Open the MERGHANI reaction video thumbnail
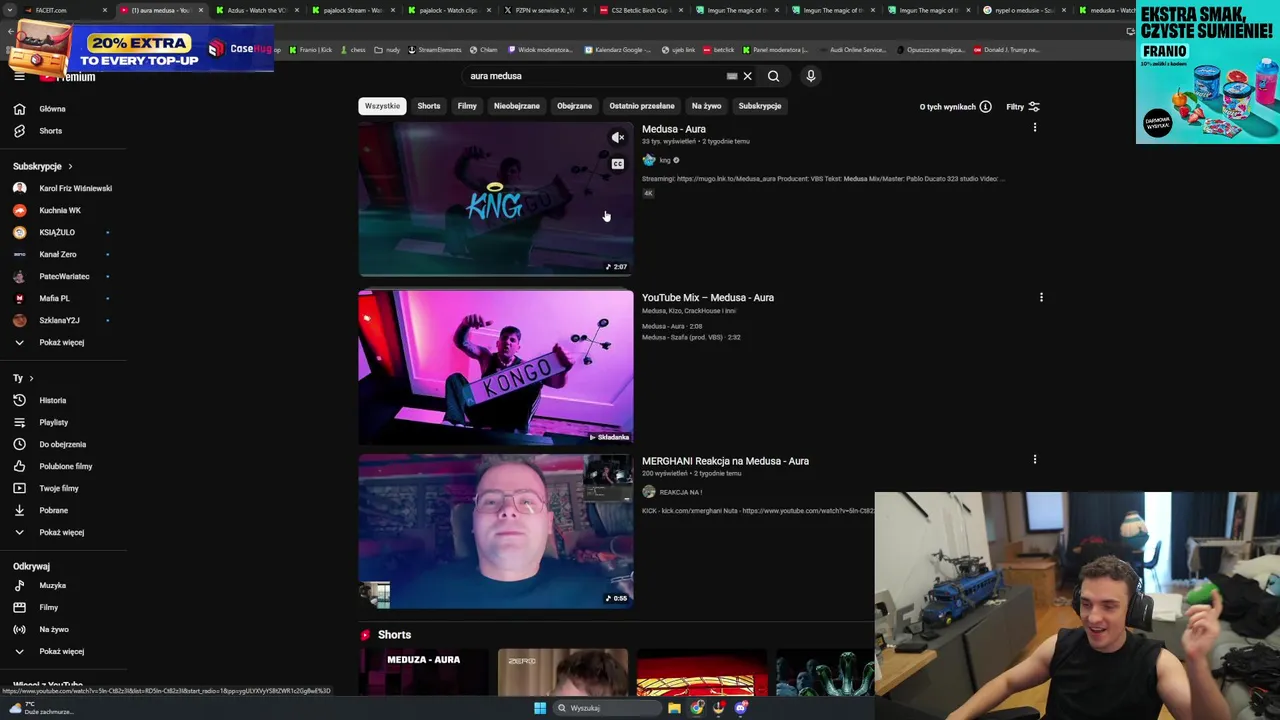Viewport: 1280px width, 720px height. point(496,531)
